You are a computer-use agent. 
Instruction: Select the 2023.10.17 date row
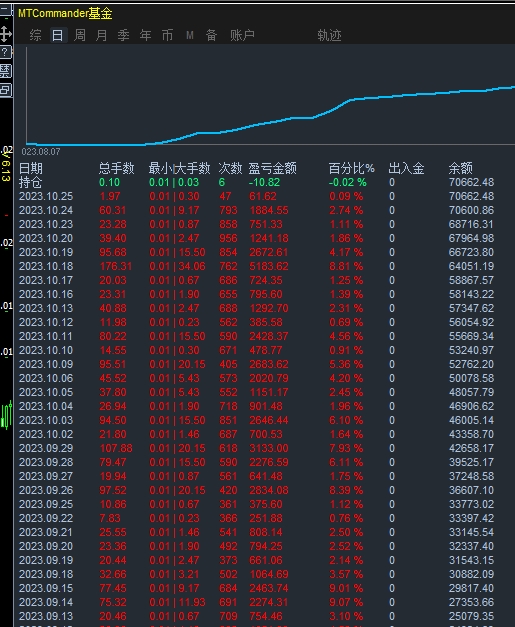coord(46,280)
